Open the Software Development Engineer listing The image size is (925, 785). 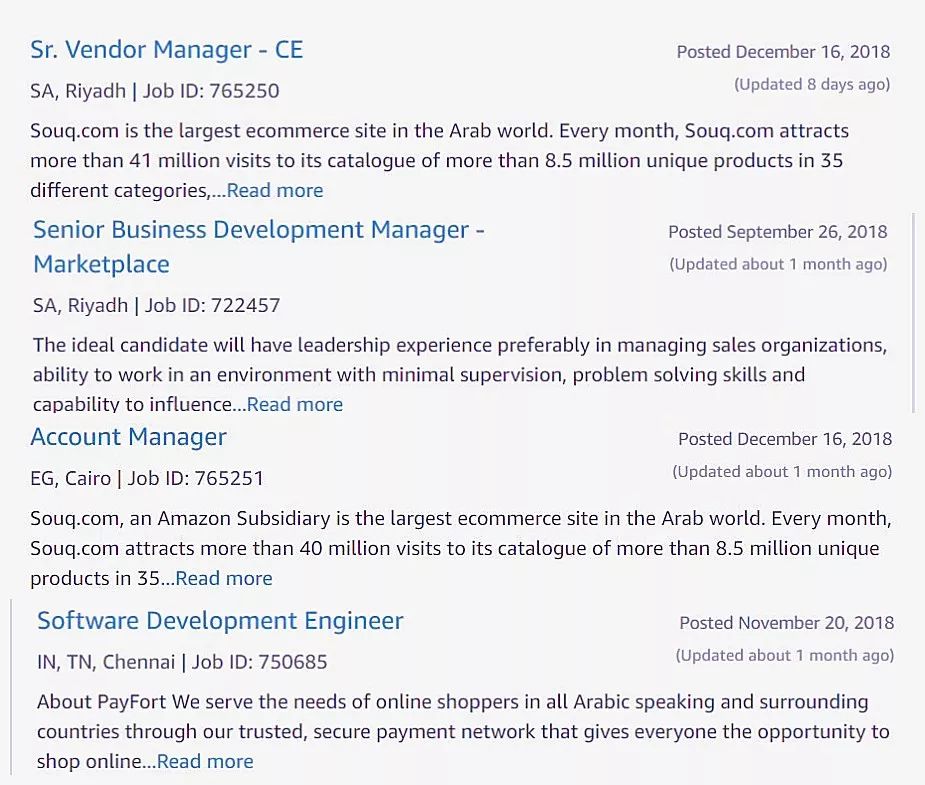(x=220, y=621)
